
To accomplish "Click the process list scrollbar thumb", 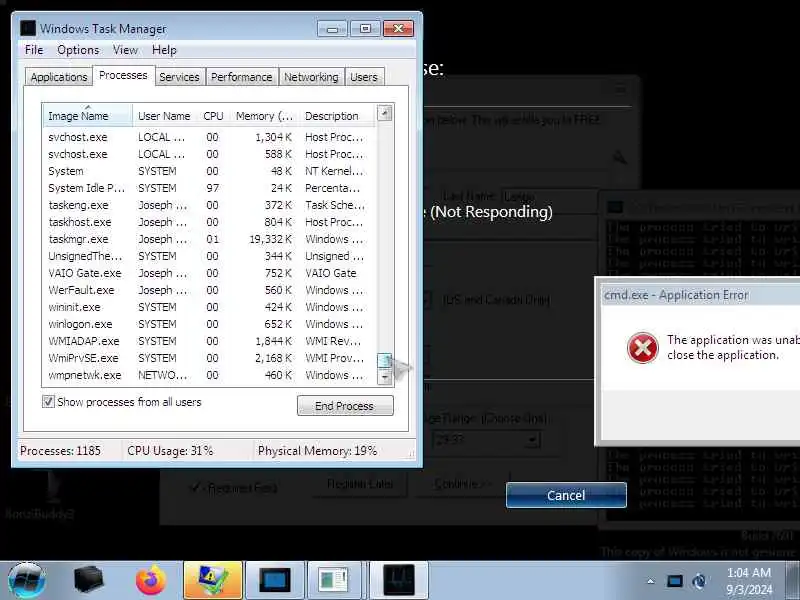I will pyautogui.click(x=385, y=361).
